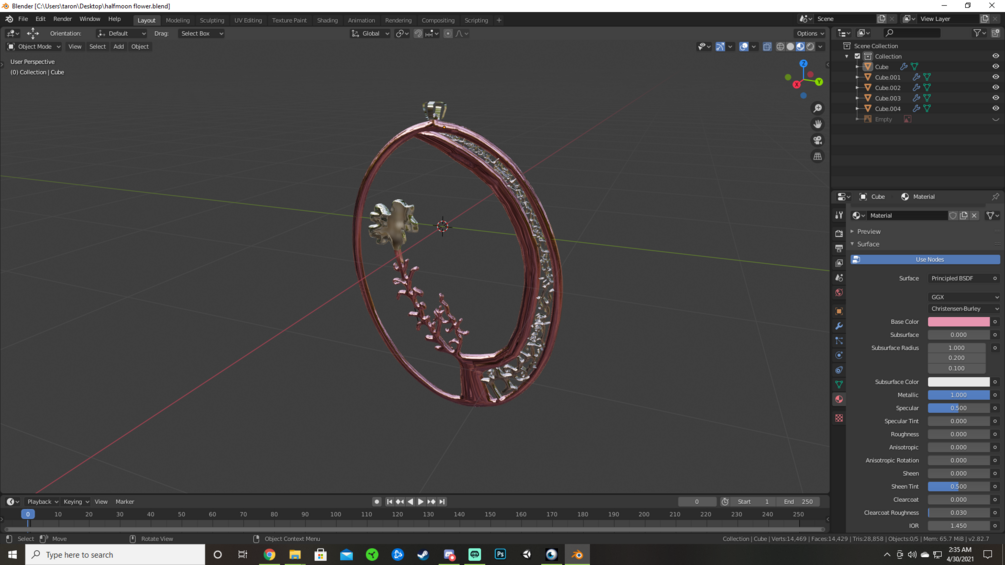Open the Options dropdown in viewport
The width and height of the screenshot is (1005, 565).
click(810, 33)
